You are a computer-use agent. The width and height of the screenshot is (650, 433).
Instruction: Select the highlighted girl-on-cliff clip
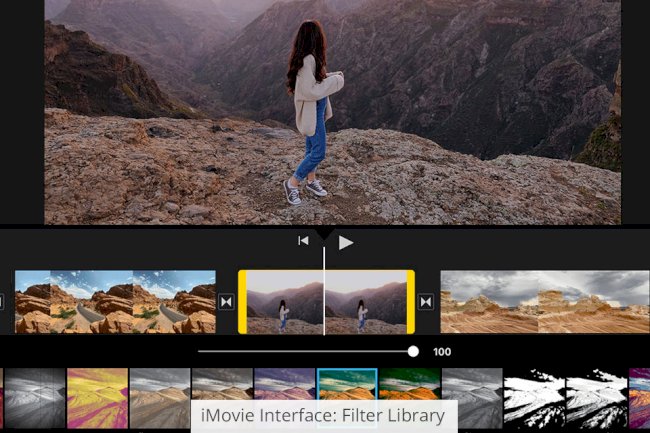click(x=326, y=302)
